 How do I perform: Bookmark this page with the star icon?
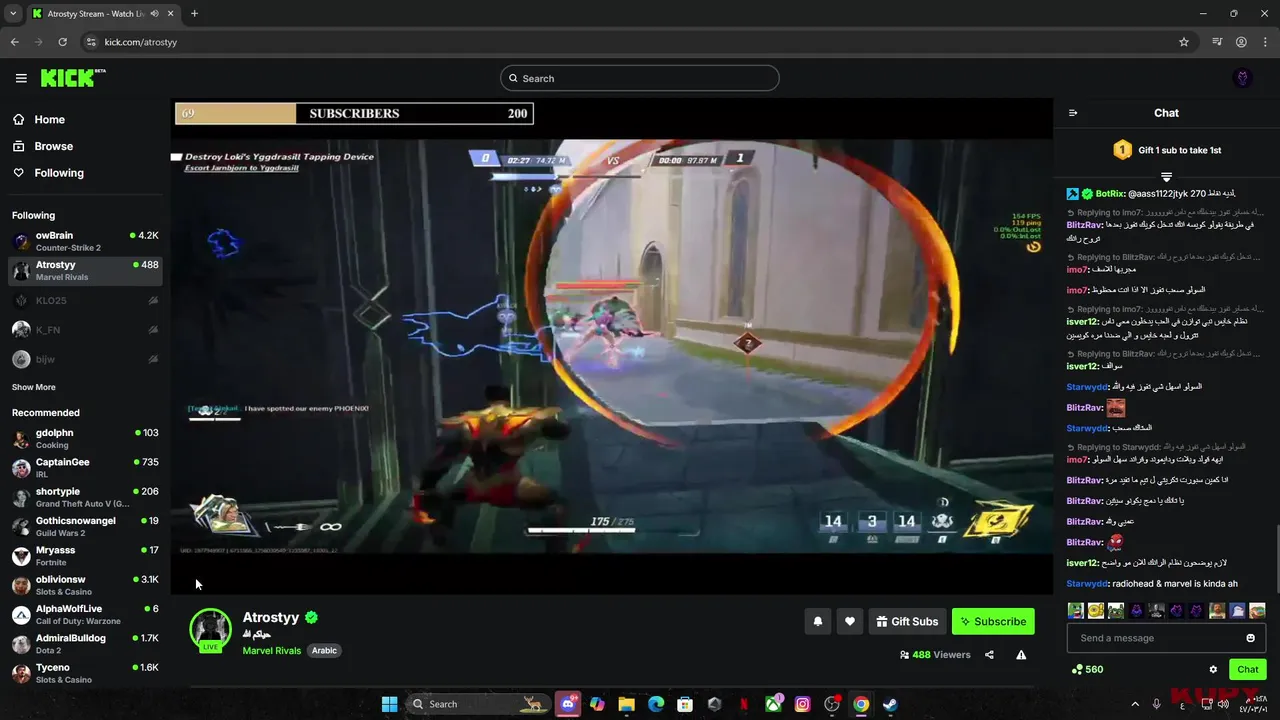pyautogui.click(x=1184, y=42)
